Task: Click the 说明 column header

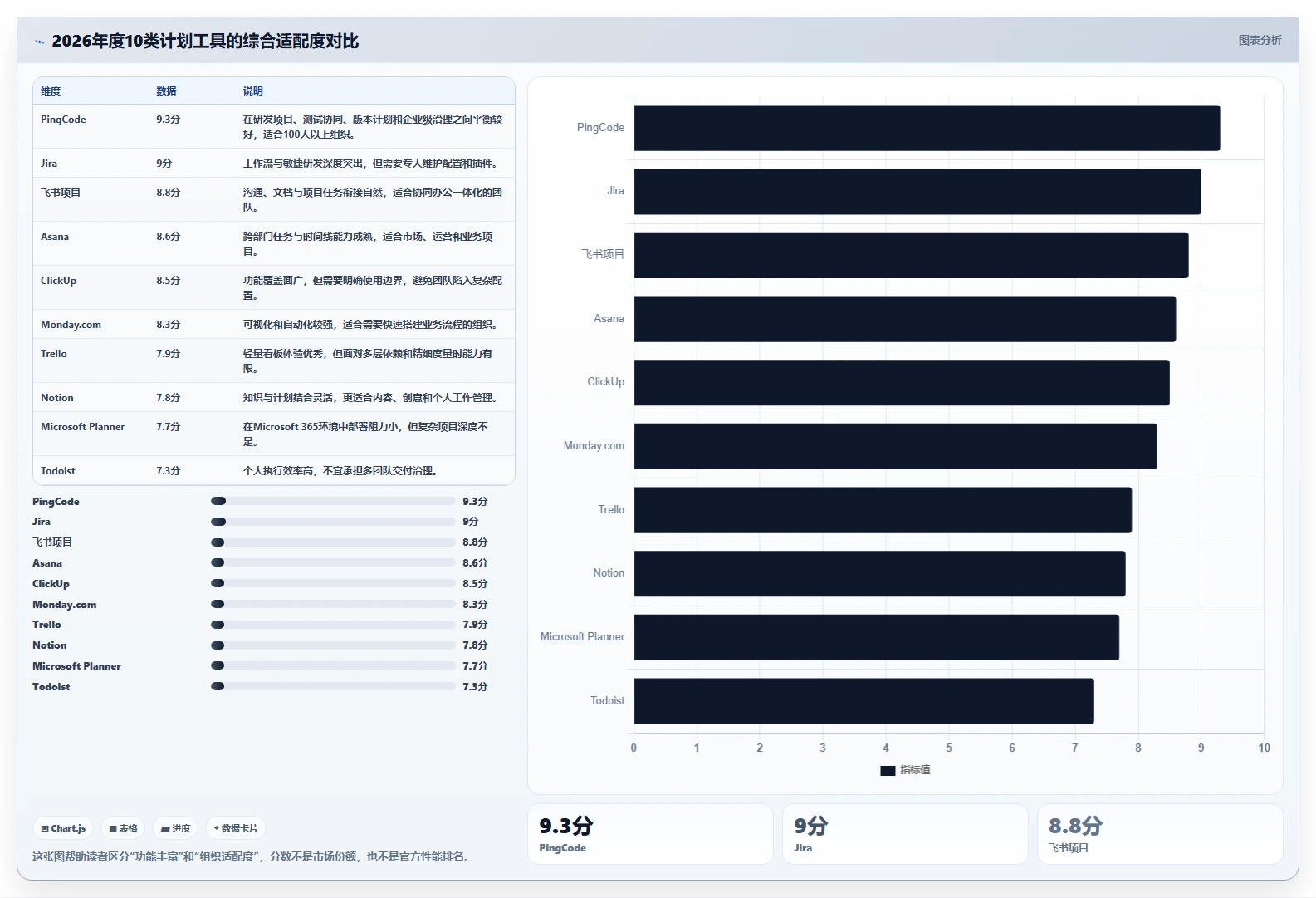Action: [x=252, y=91]
